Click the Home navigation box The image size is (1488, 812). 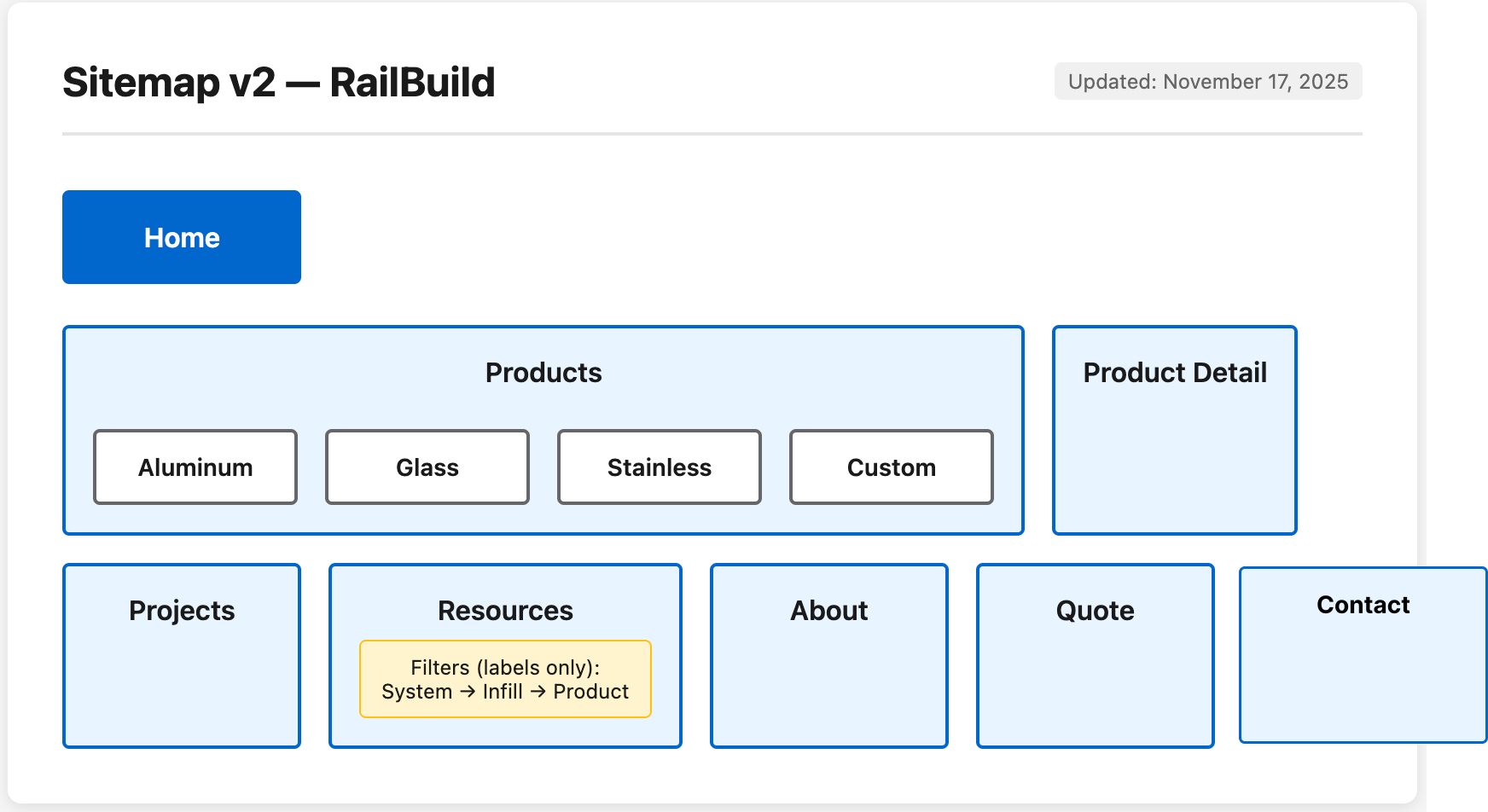point(181,237)
